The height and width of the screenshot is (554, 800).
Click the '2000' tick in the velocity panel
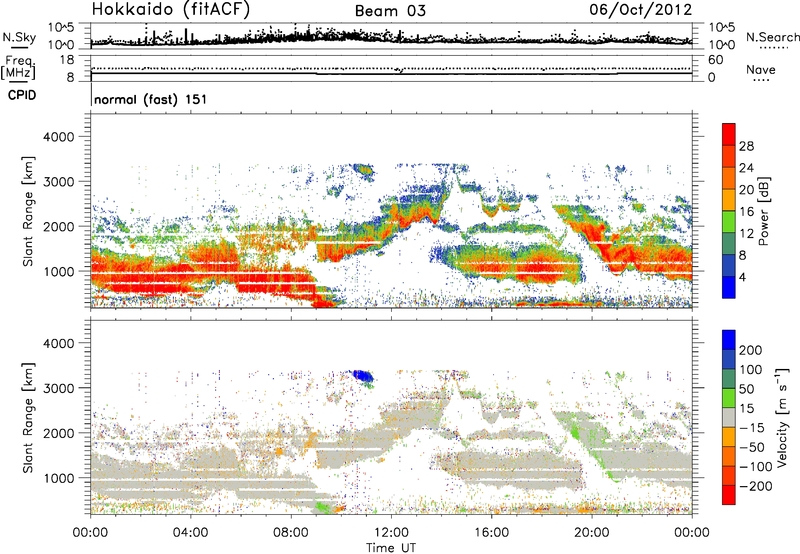tap(59, 433)
